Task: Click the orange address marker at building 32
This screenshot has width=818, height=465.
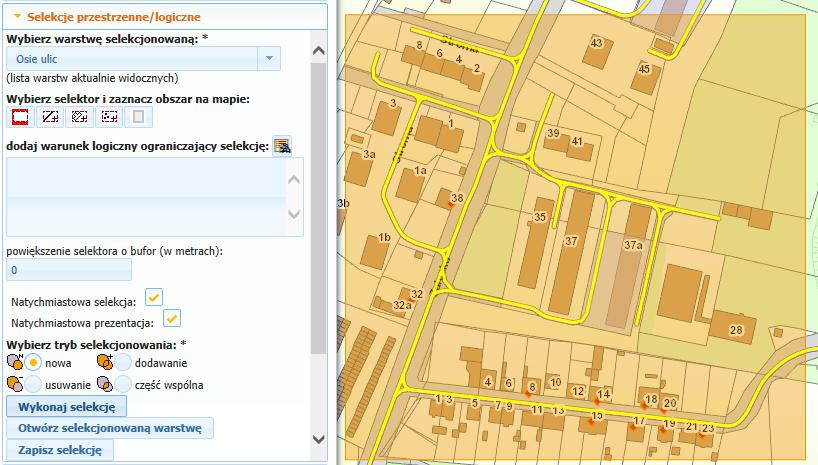Action: pyautogui.click(x=412, y=300)
